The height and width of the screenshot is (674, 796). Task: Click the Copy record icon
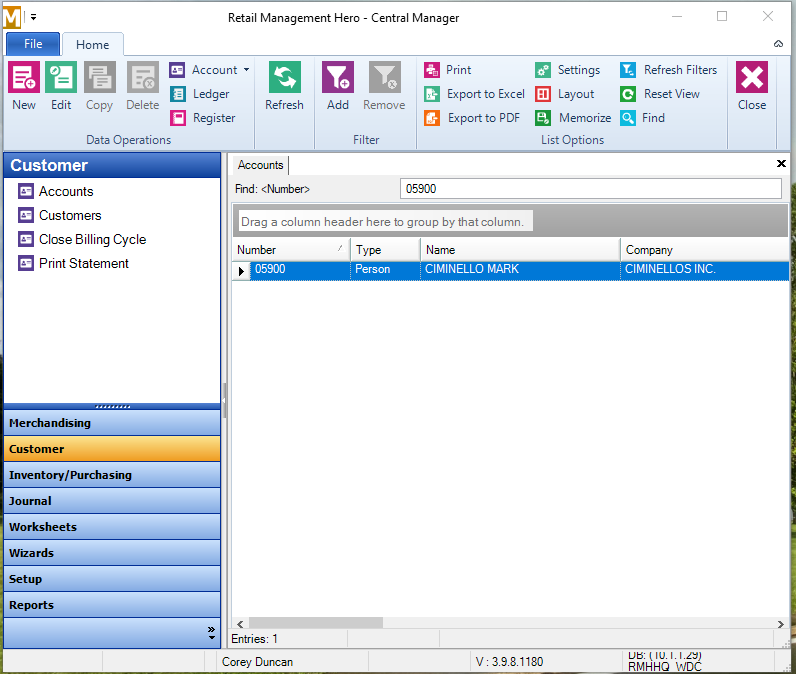click(x=100, y=77)
